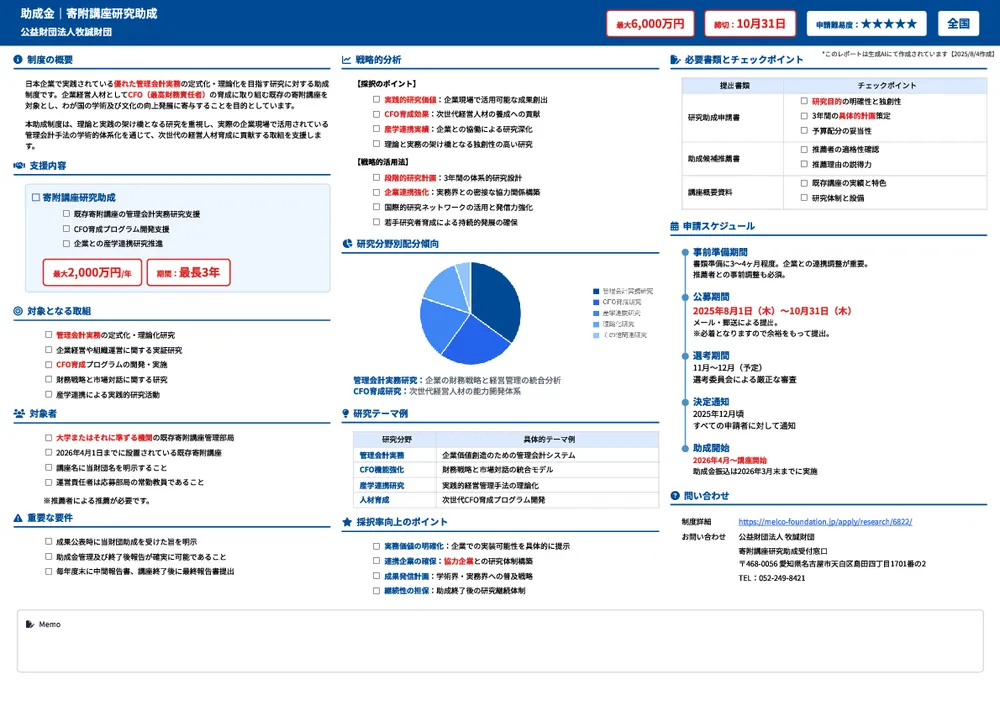
Task: Click inside the Memo text box
Action: coord(500,641)
